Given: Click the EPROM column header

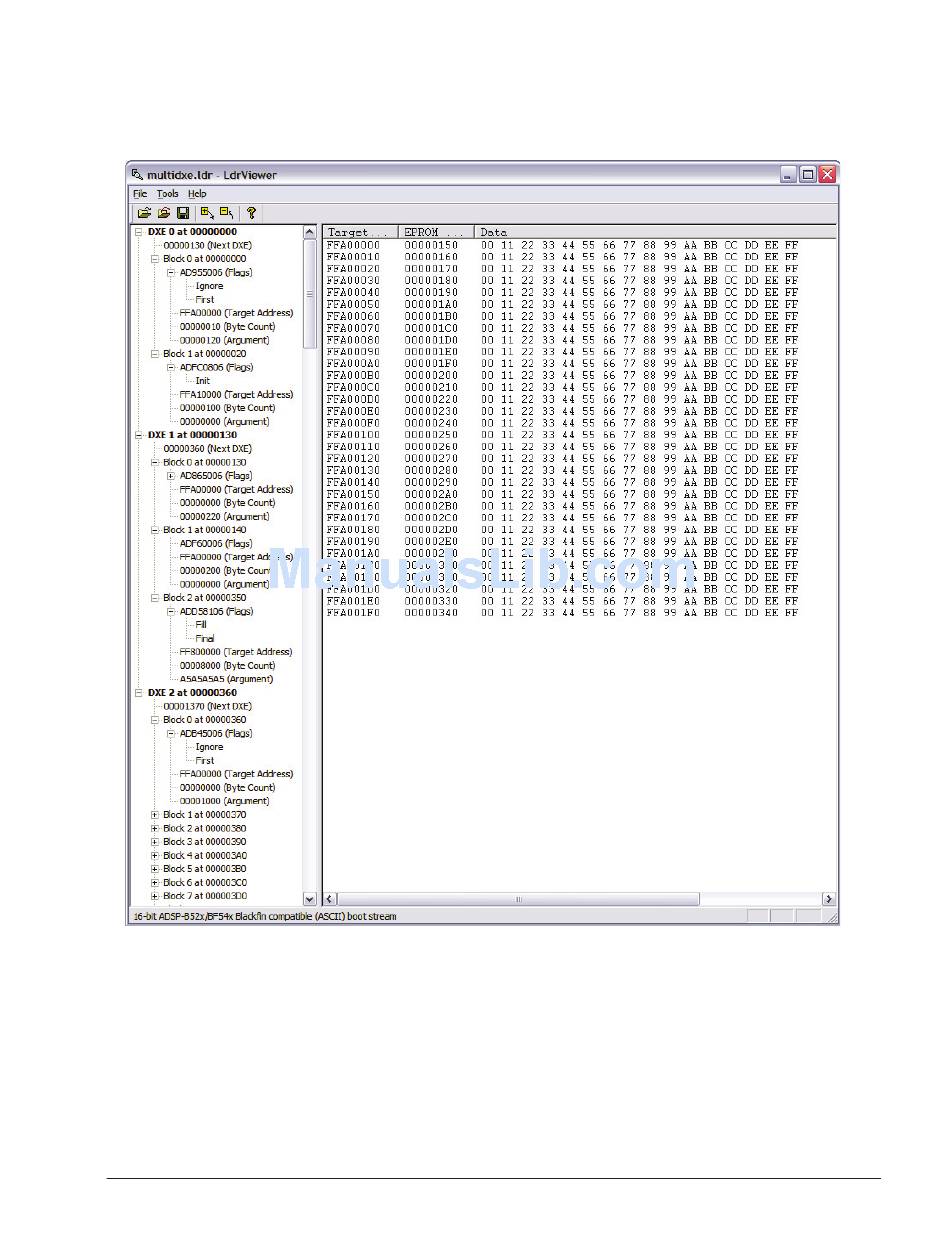Looking at the screenshot, I should pos(436,232).
